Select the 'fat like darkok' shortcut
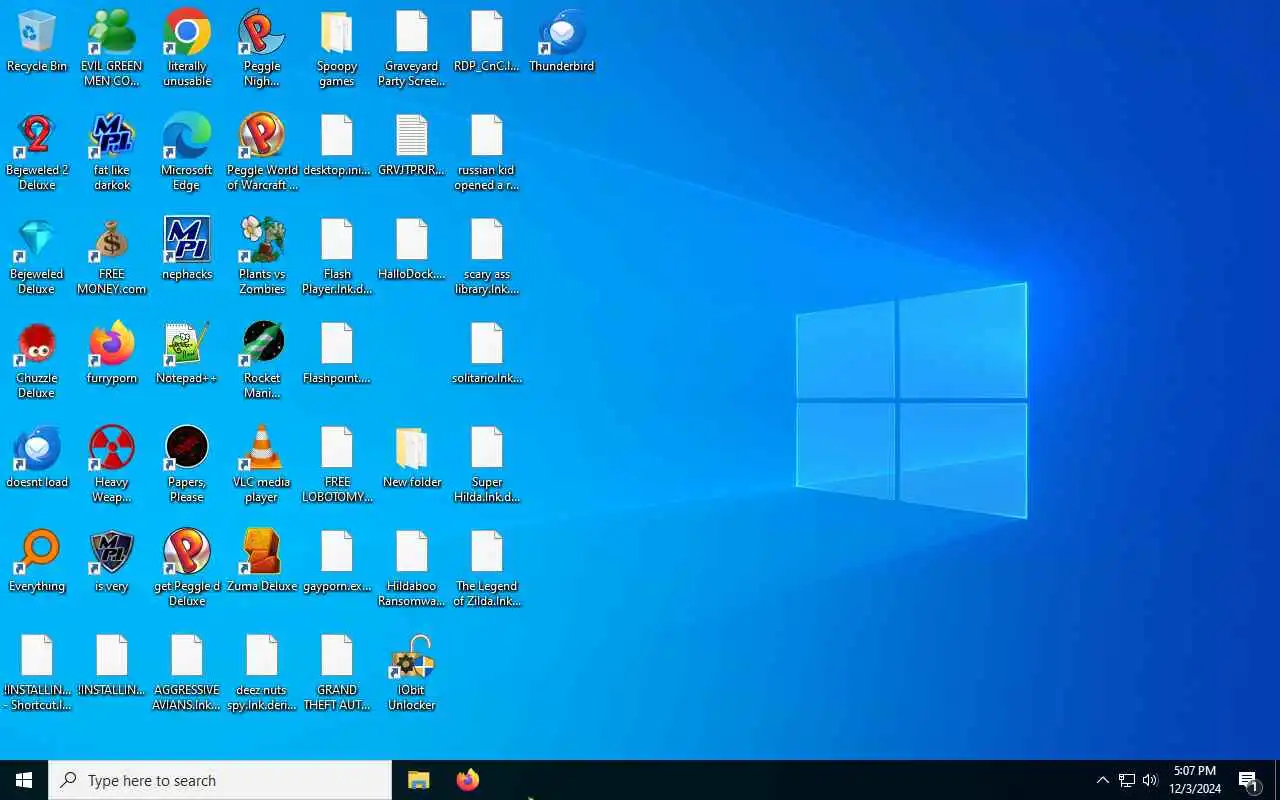This screenshot has height=800, width=1280. coord(112,152)
